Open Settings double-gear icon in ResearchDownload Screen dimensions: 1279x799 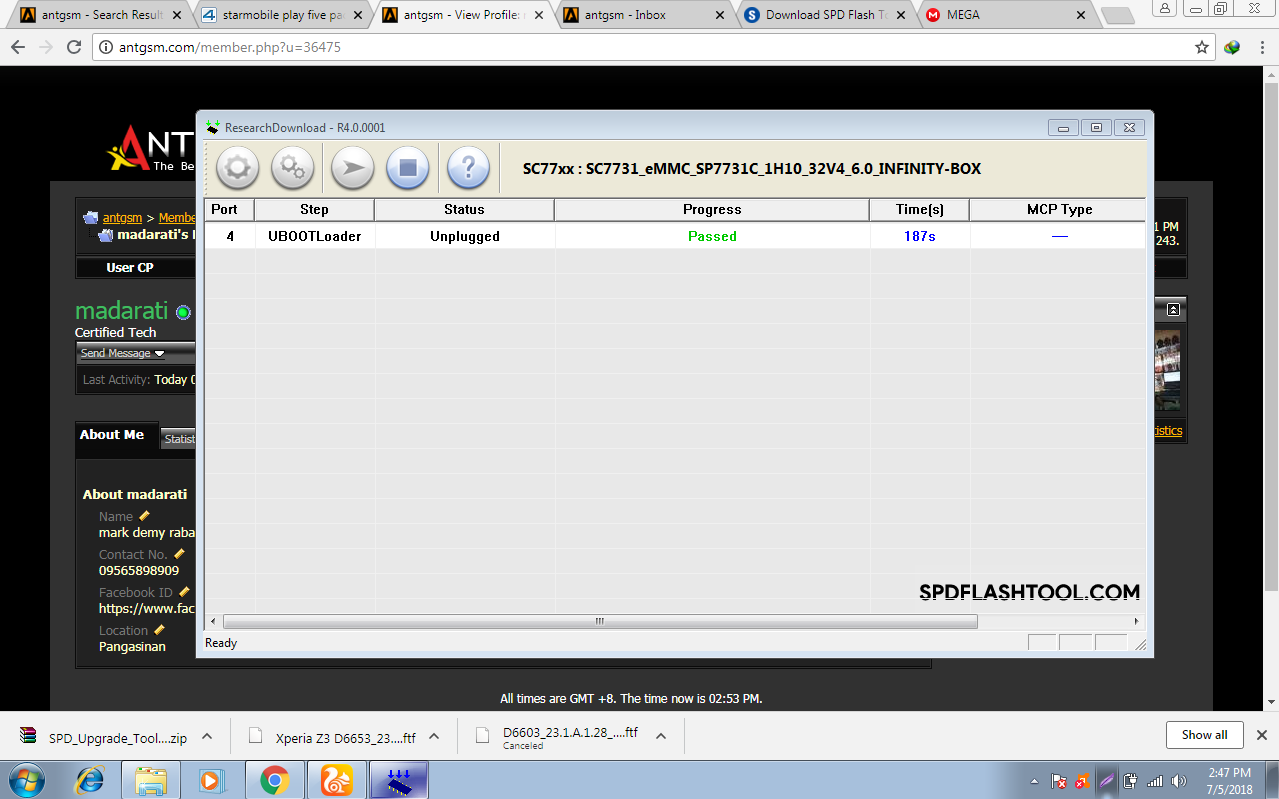click(293, 168)
